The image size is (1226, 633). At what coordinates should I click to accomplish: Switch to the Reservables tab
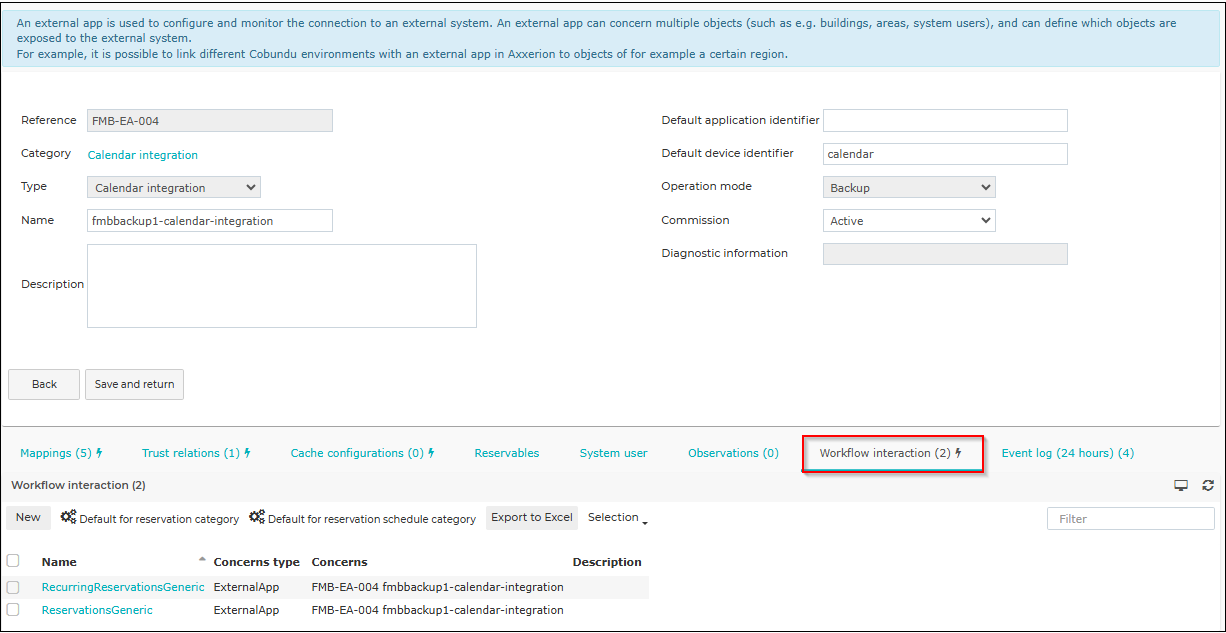point(507,453)
